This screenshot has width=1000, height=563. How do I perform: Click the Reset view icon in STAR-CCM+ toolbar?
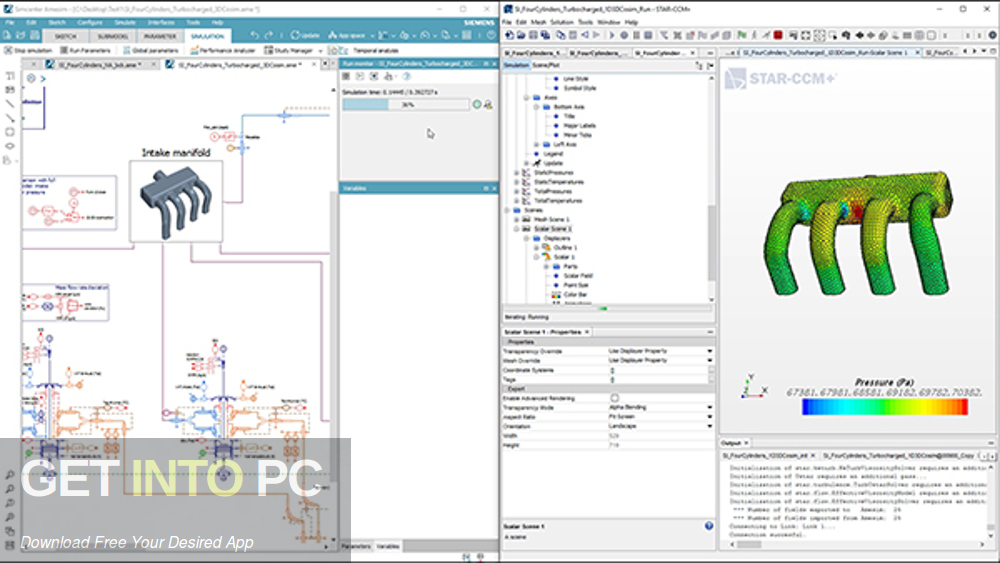click(x=805, y=36)
